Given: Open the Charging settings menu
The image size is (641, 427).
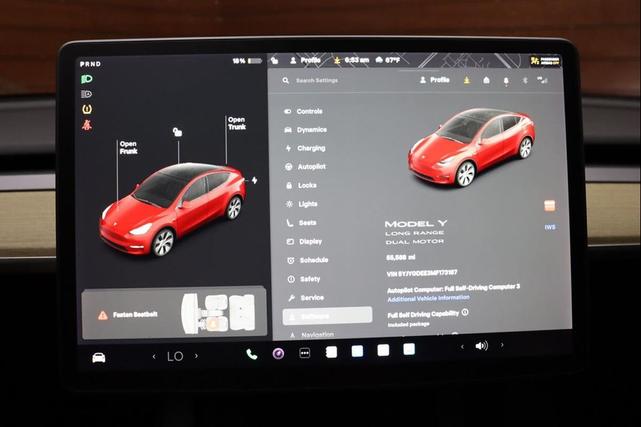Looking at the screenshot, I should pyautogui.click(x=305, y=148).
